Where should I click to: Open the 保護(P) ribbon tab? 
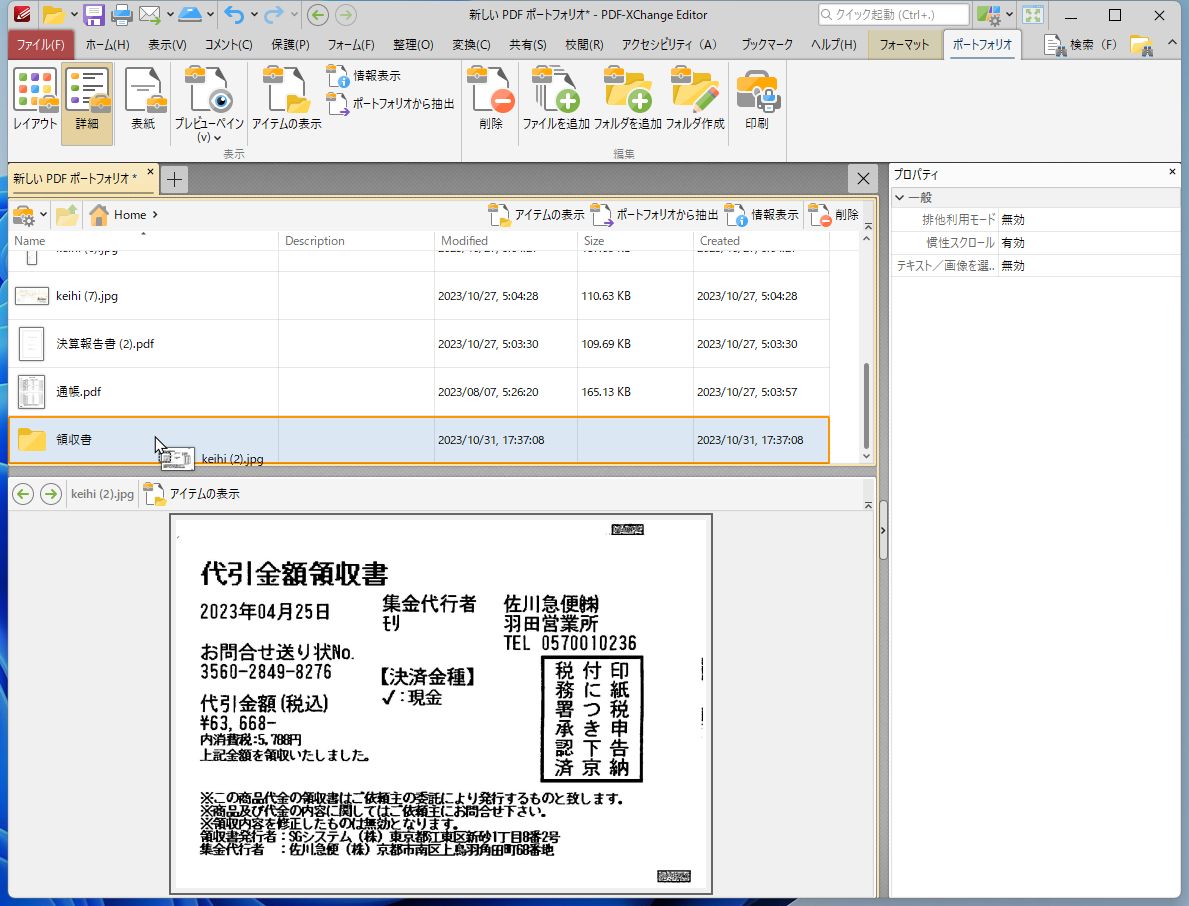coord(290,45)
